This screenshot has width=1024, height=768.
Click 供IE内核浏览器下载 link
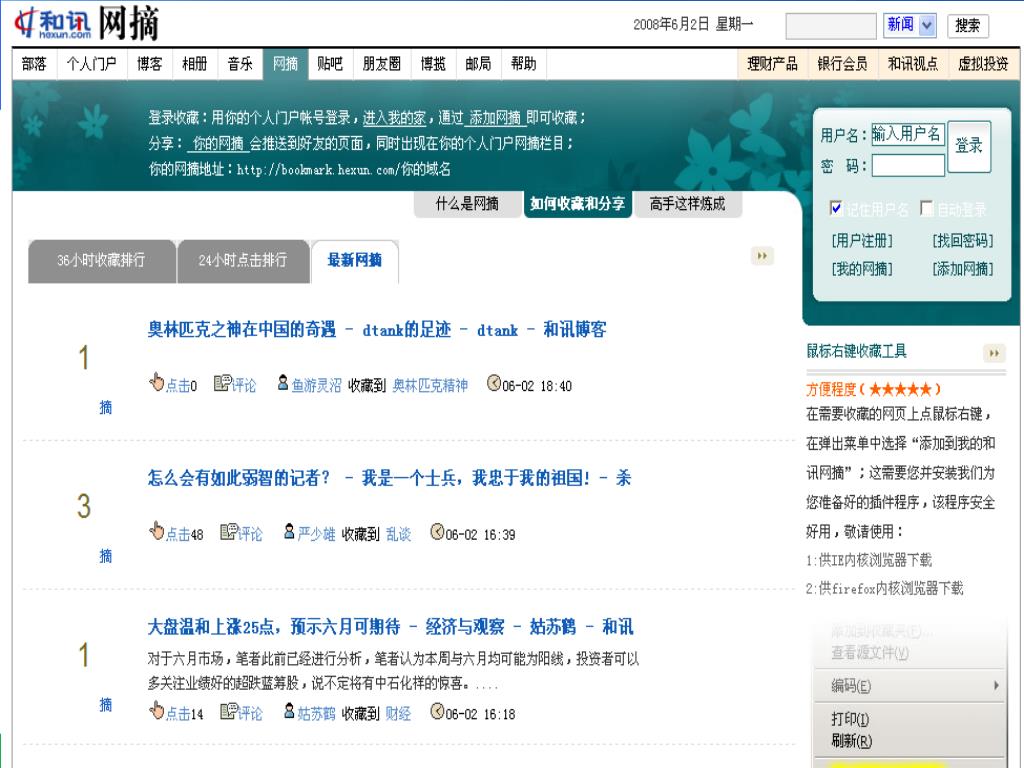[x=875, y=560]
